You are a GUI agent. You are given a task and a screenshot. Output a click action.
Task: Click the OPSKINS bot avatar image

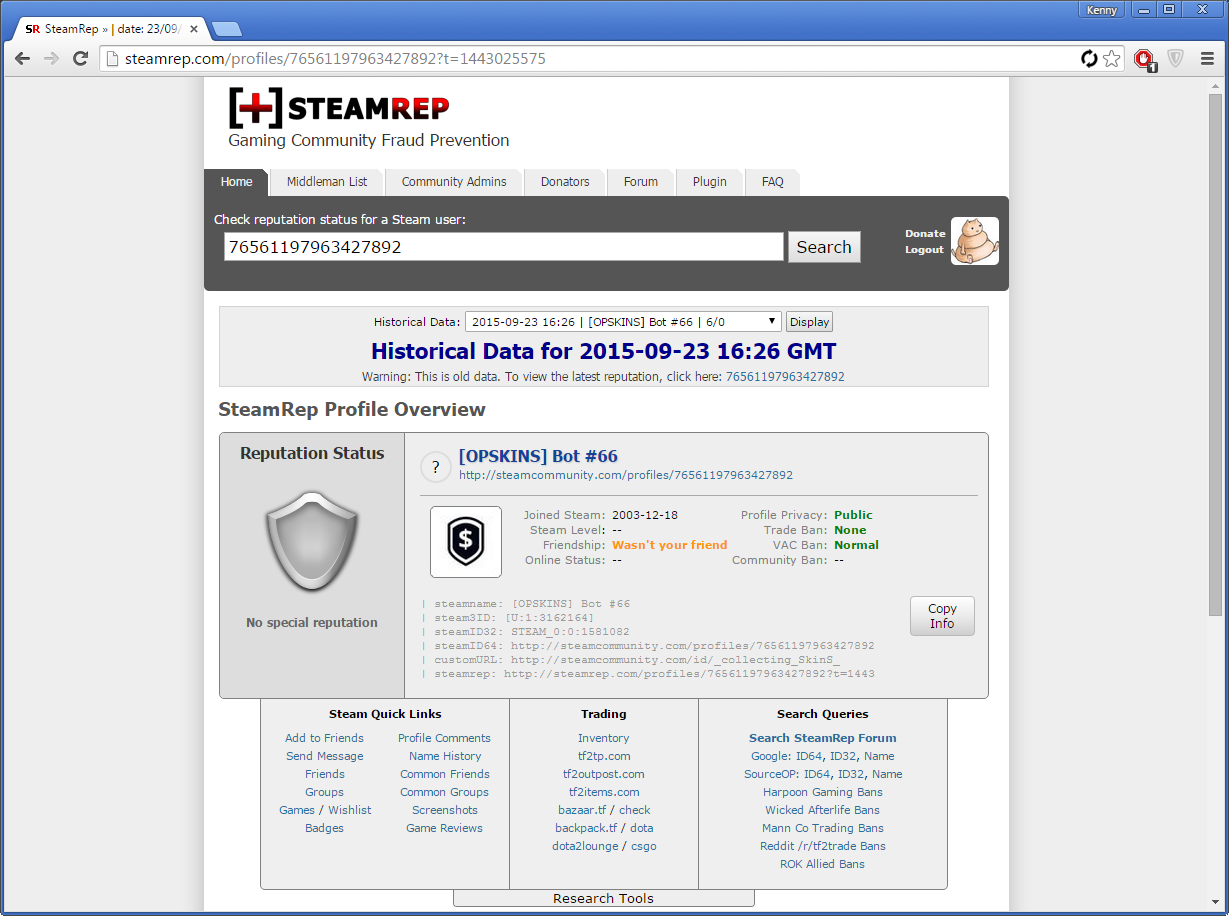(466, 542)
